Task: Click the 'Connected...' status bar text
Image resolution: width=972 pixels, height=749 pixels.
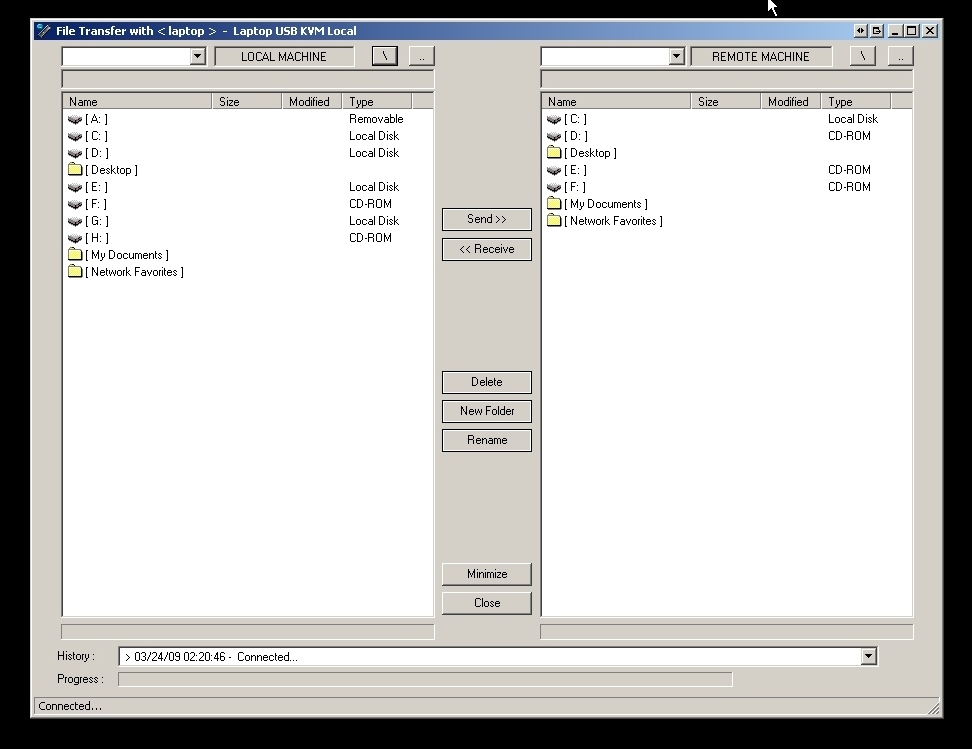Action: coord(70,706)
